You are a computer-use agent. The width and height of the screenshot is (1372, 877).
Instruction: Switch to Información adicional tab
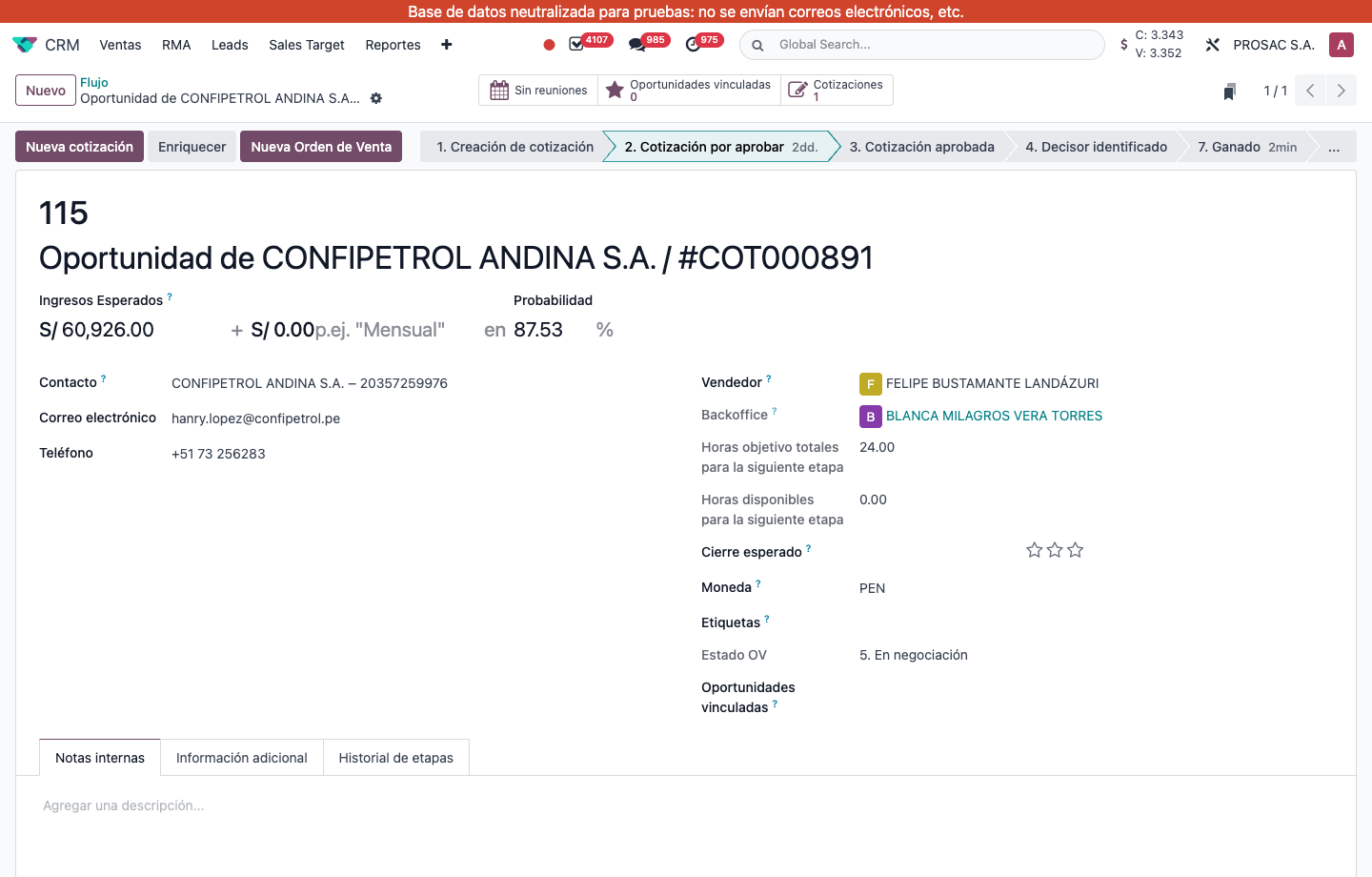[x=242, y=758]
